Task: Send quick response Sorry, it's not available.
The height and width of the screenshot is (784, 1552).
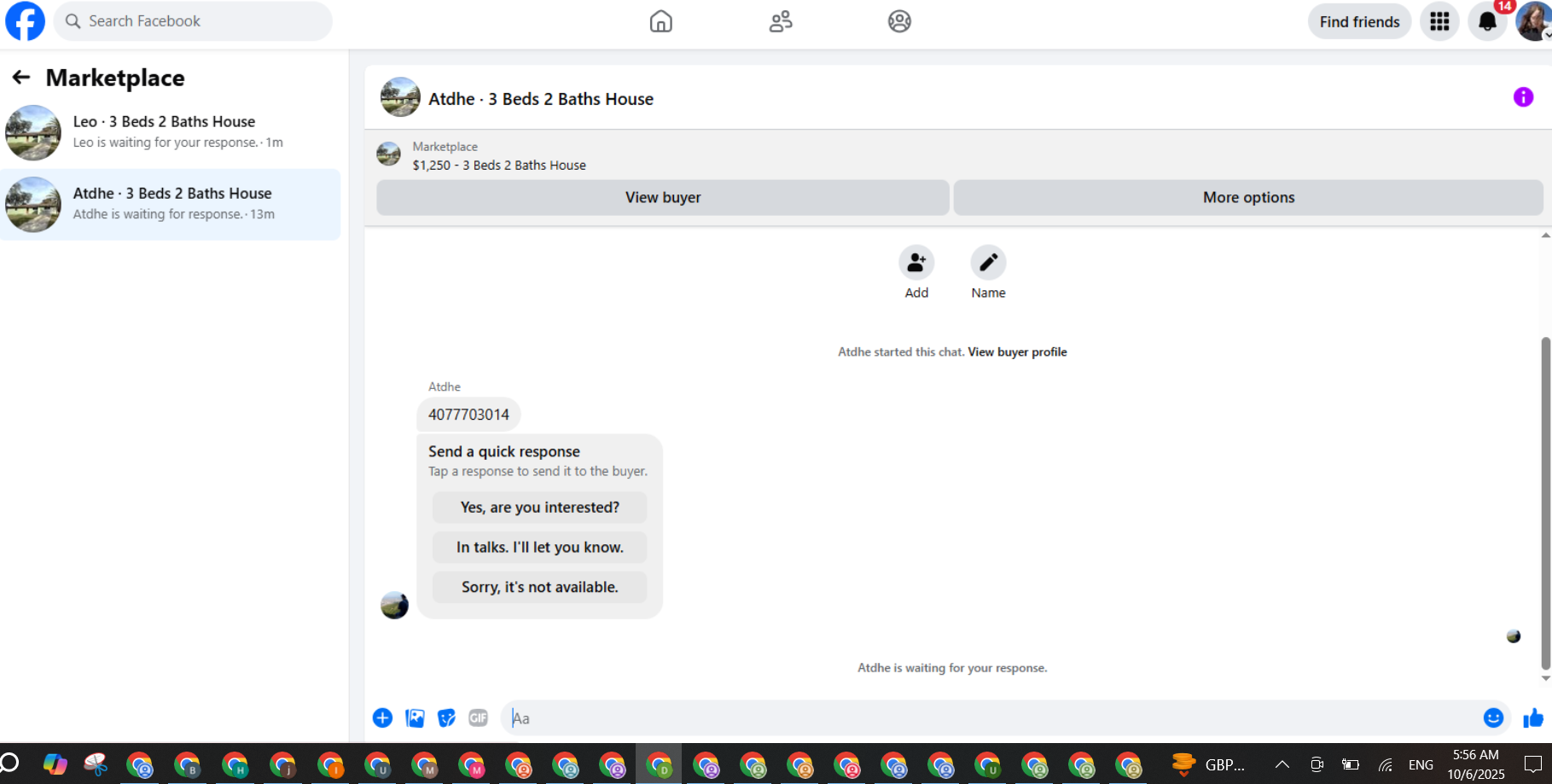Action: point(539,587)
